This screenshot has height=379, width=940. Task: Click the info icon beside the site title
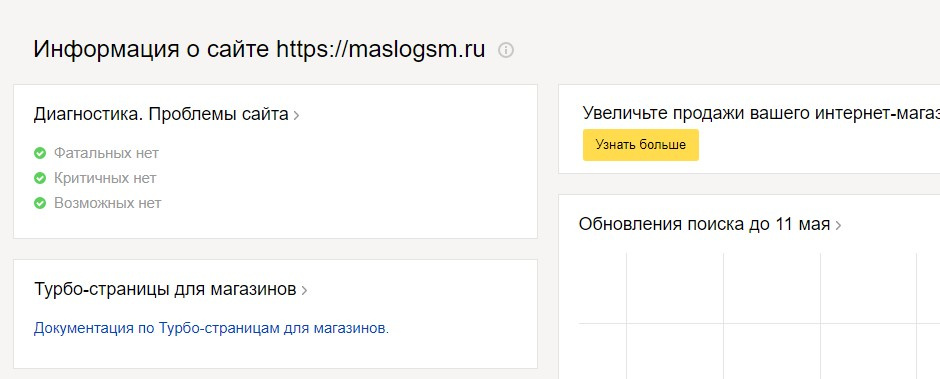point(506,50)
